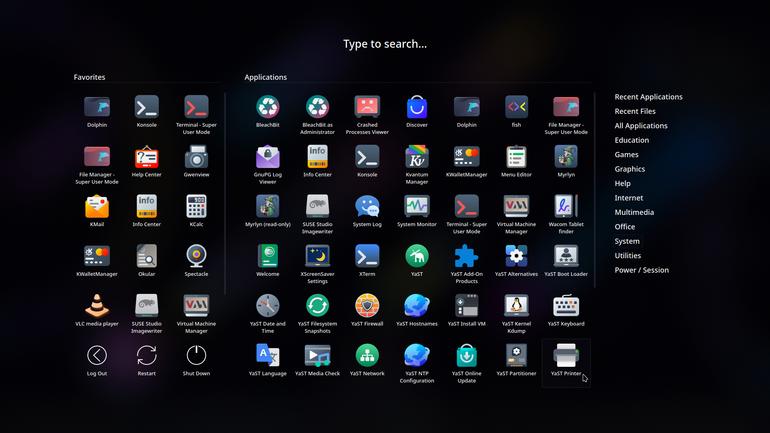Image resolution: width=770 pixels, height=433 pixels.
Task: Switch to the Graphics category
Action: pos(630,169)
